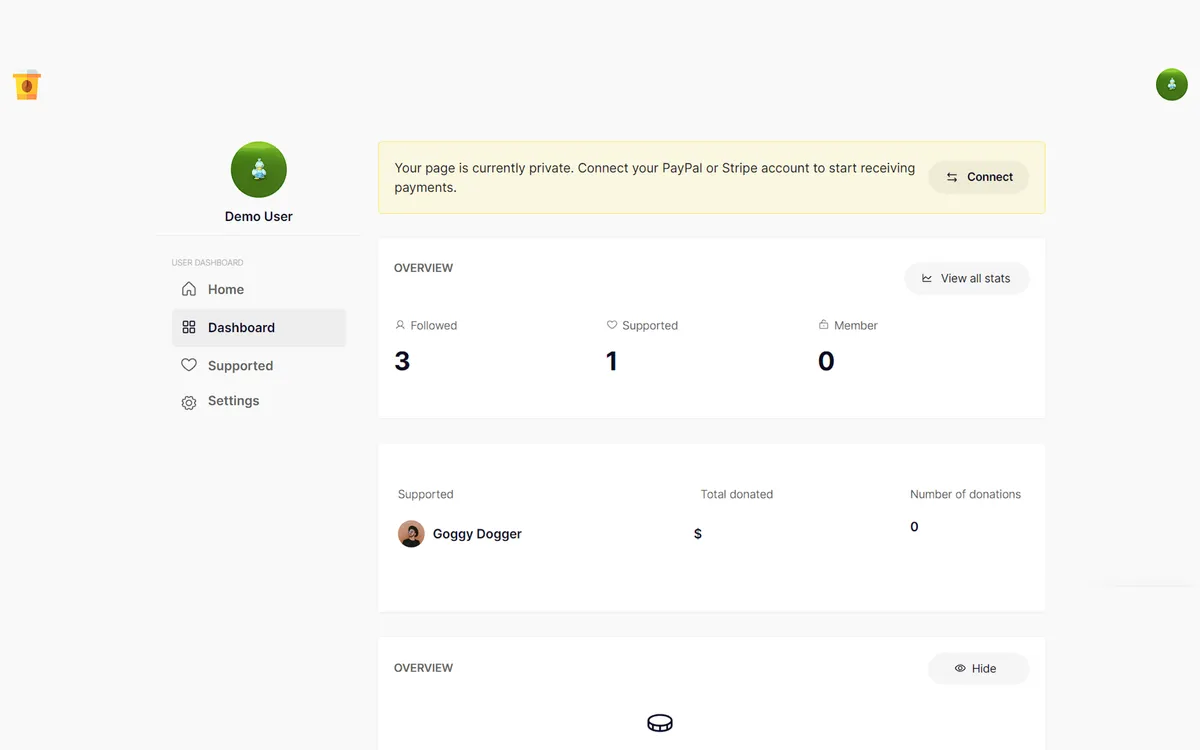Select the Dashboard menu item
This screenshot has height=750, width=1200.
pyautogui.click(x=259, y=327)
